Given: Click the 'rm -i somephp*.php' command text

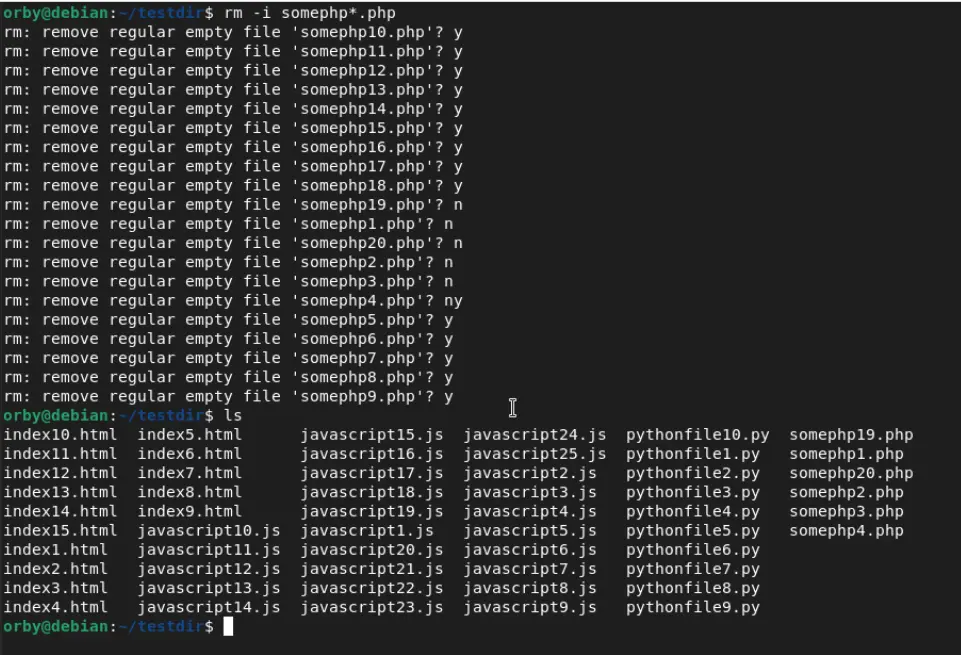Looking at the screenshot, I should (310, 13).
